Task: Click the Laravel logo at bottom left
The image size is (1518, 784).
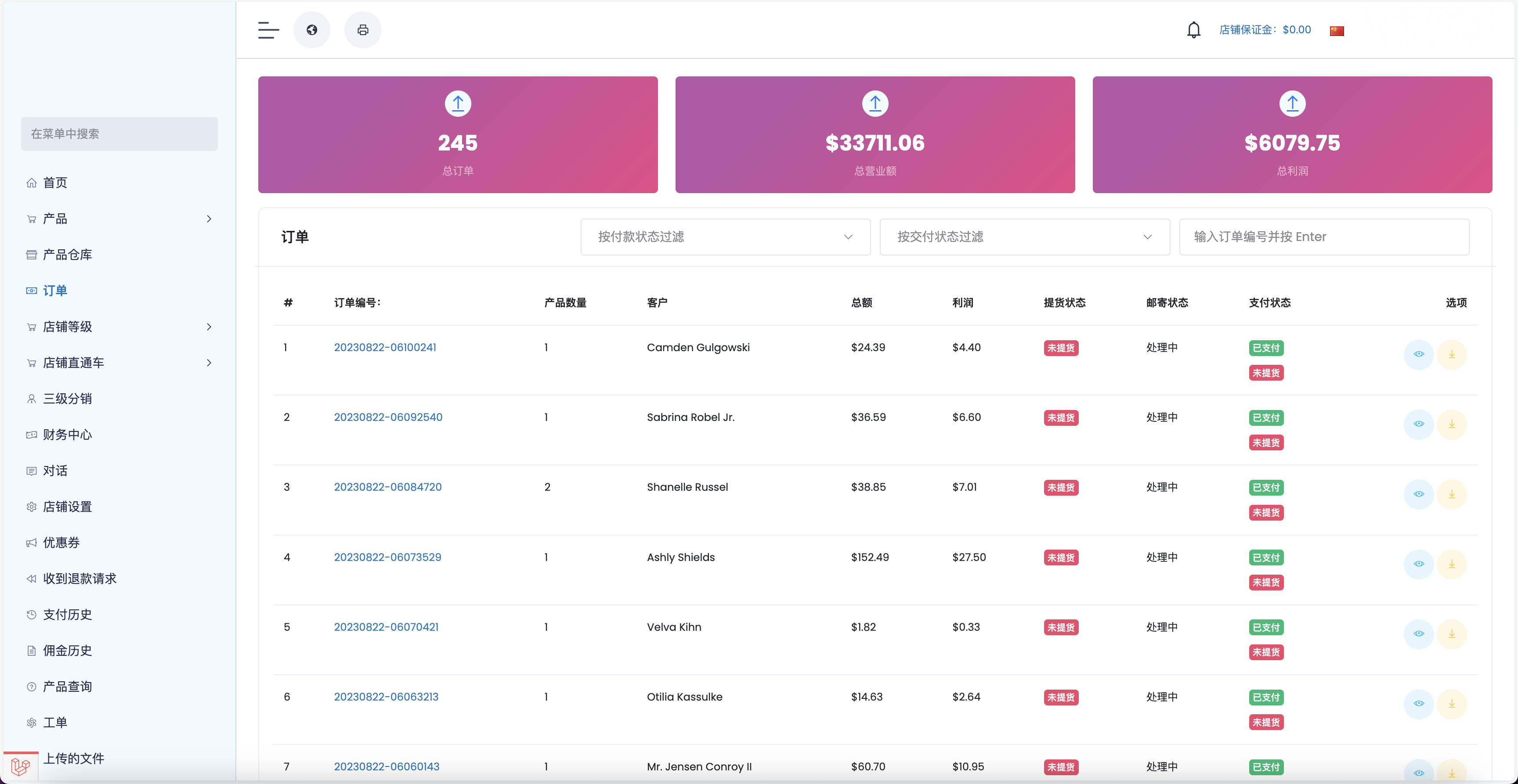Action: (x=21, y=766)
